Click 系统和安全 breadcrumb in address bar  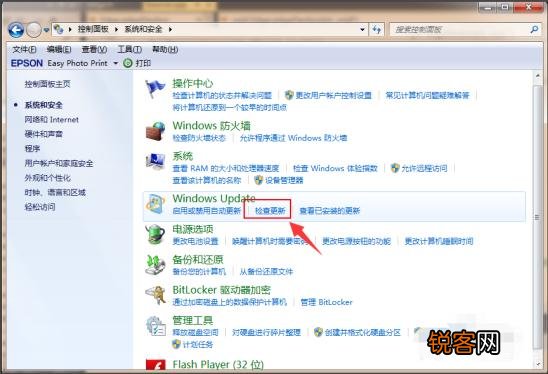coord(143,29)
